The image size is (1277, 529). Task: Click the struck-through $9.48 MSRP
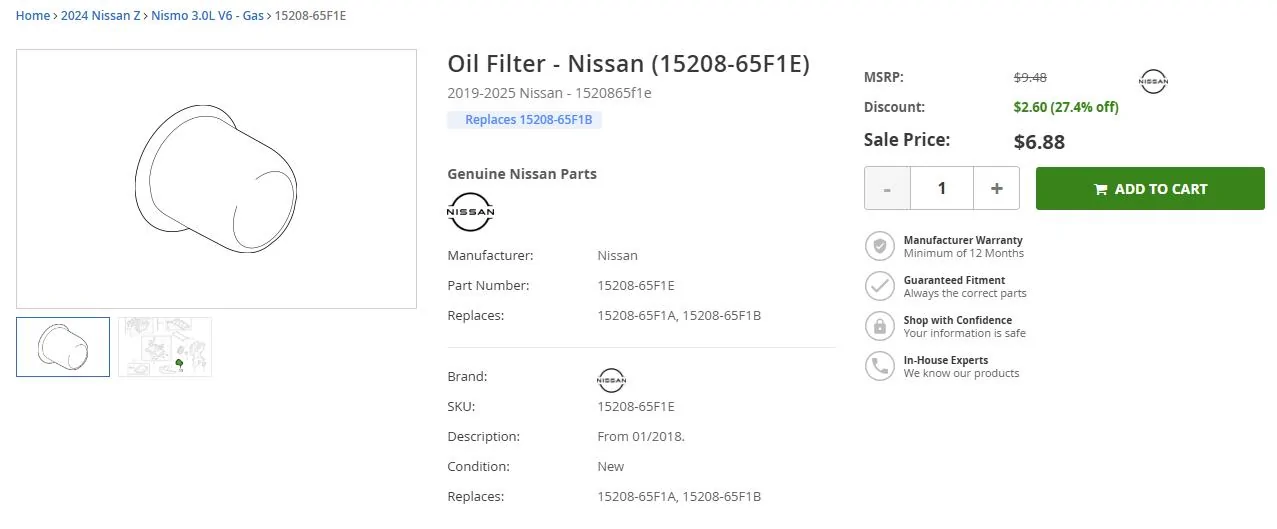(x=1030, y=77)
